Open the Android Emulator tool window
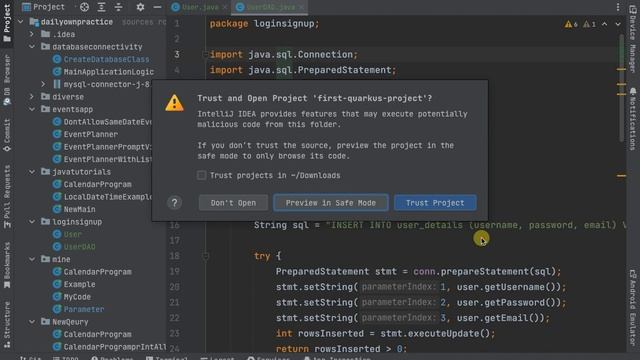Screen dimensions: 640x360 coord(633,308)
